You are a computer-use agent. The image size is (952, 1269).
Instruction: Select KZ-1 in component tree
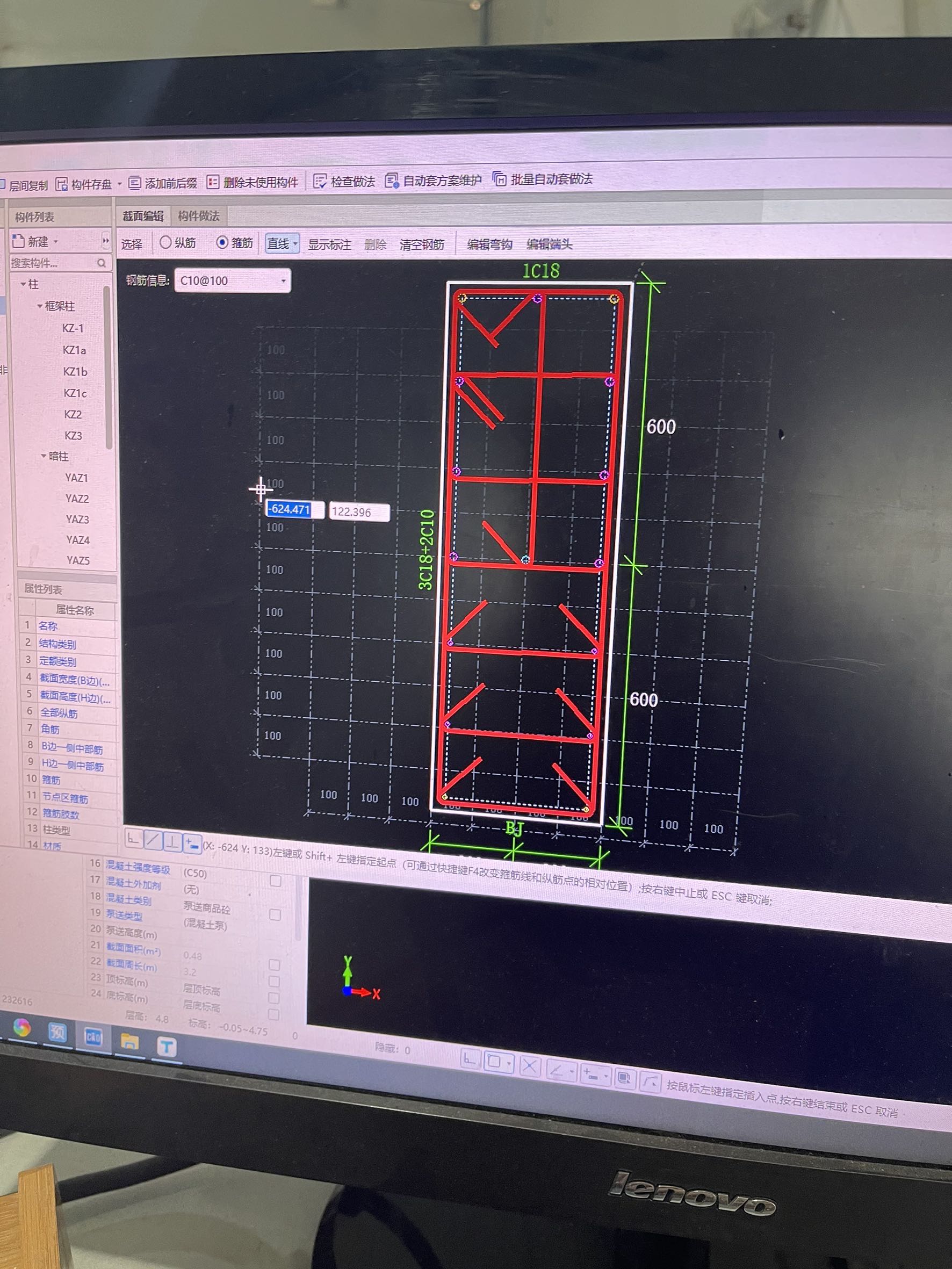click(73, 328)
